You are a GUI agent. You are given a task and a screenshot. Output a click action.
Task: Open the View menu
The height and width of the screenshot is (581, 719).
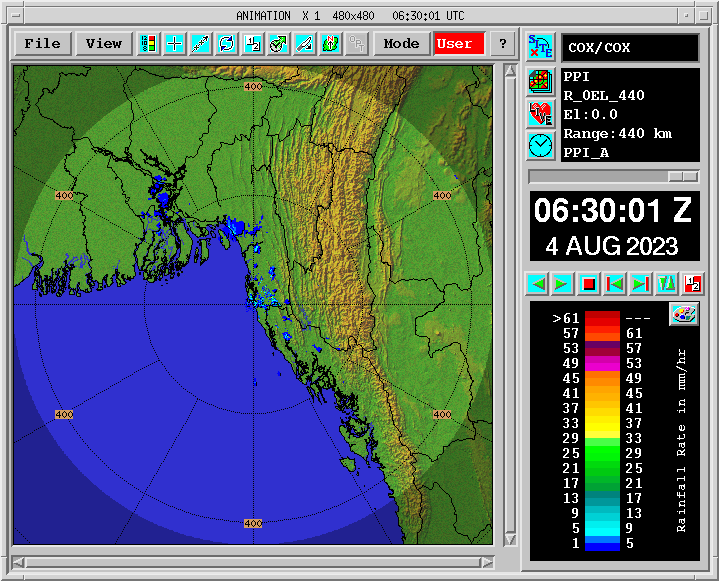pos(104,44)
